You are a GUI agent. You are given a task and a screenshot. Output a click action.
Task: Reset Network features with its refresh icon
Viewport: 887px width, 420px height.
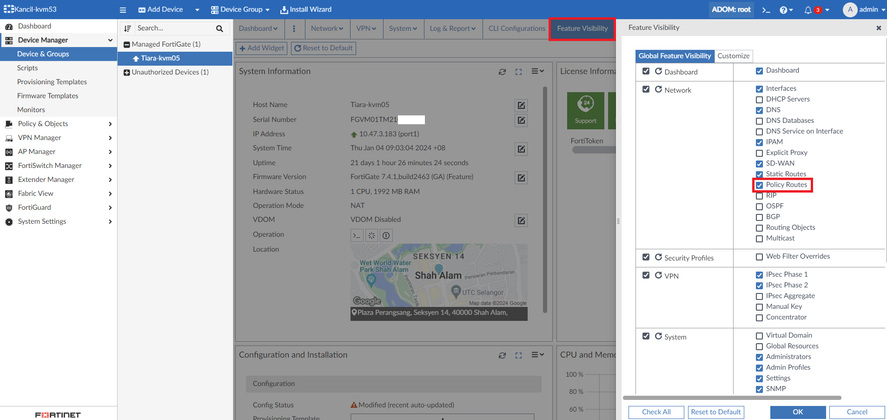click(x=658, y=89)
